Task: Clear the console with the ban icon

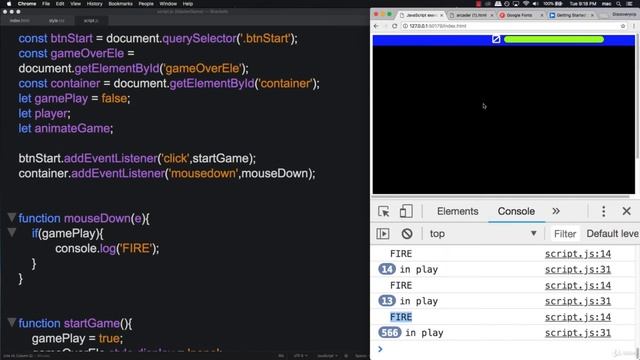Action: 407,233
